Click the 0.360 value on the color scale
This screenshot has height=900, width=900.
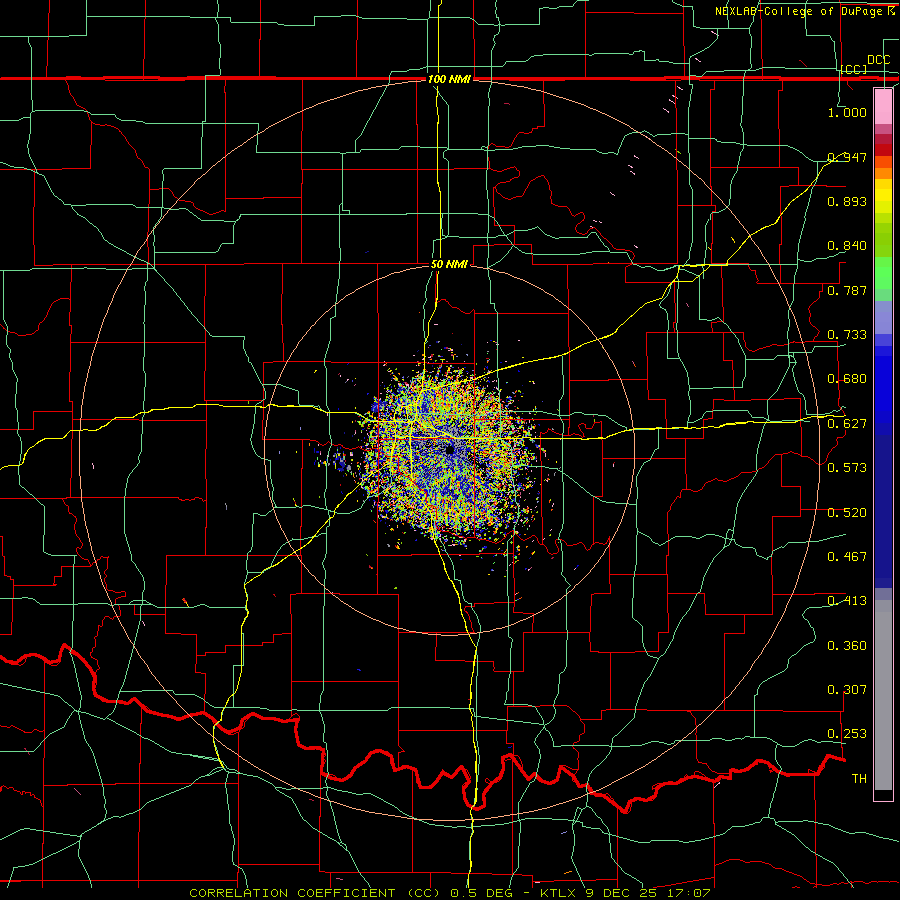(847, 646)
